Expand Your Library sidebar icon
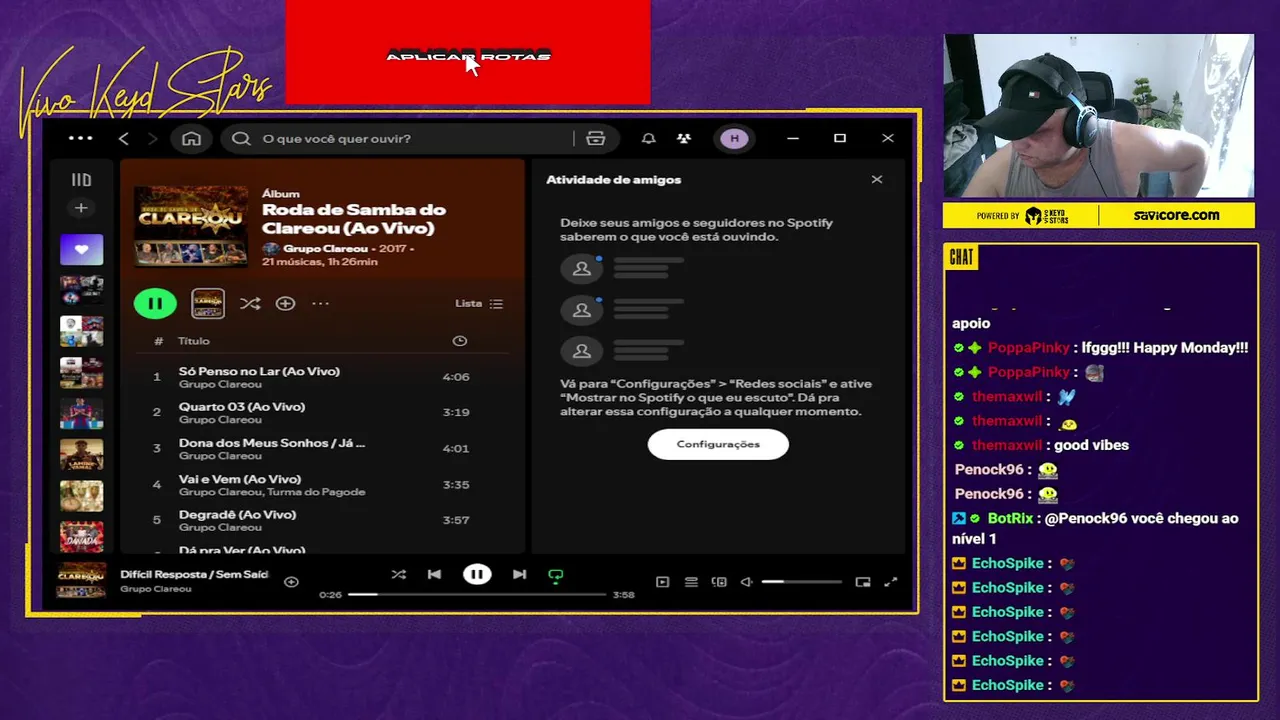1280x720 pixels. click(81, 180)
